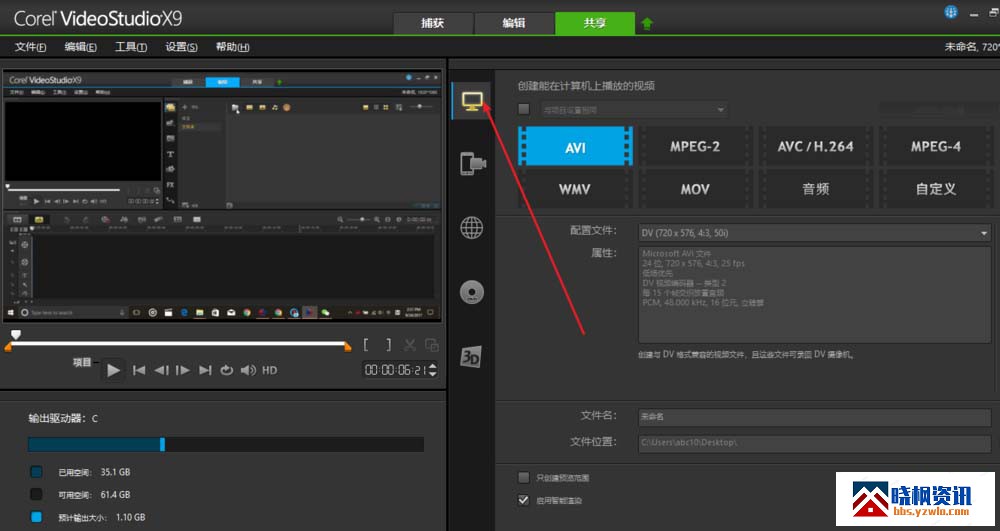Image resolution: width=1000 pixels, height=531 pixels.
Task: Click the 1.10 GB estimated size value
Action: coord(130,517)
